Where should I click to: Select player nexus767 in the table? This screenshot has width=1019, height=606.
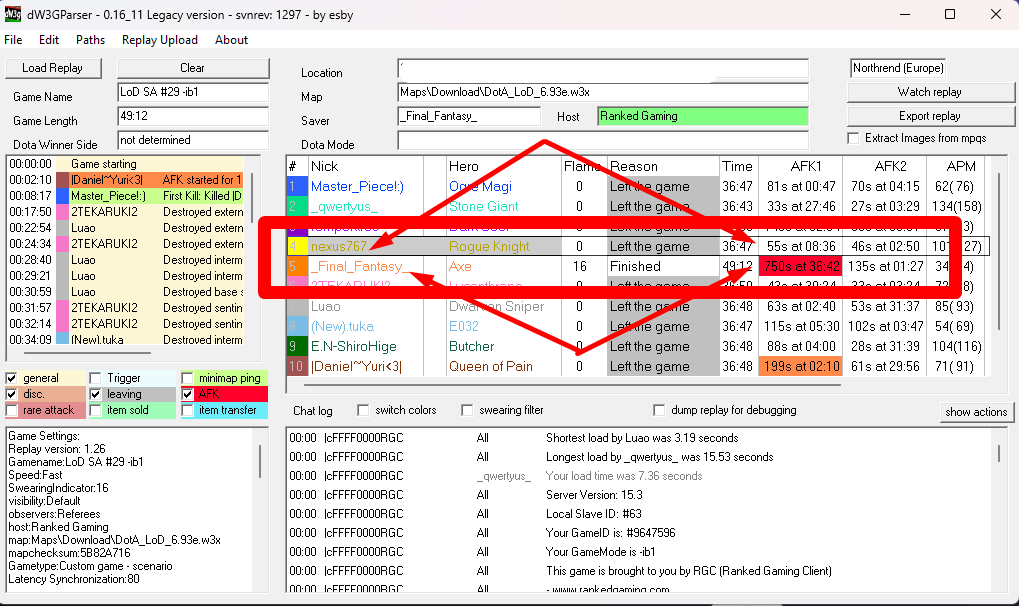[339, 246]
